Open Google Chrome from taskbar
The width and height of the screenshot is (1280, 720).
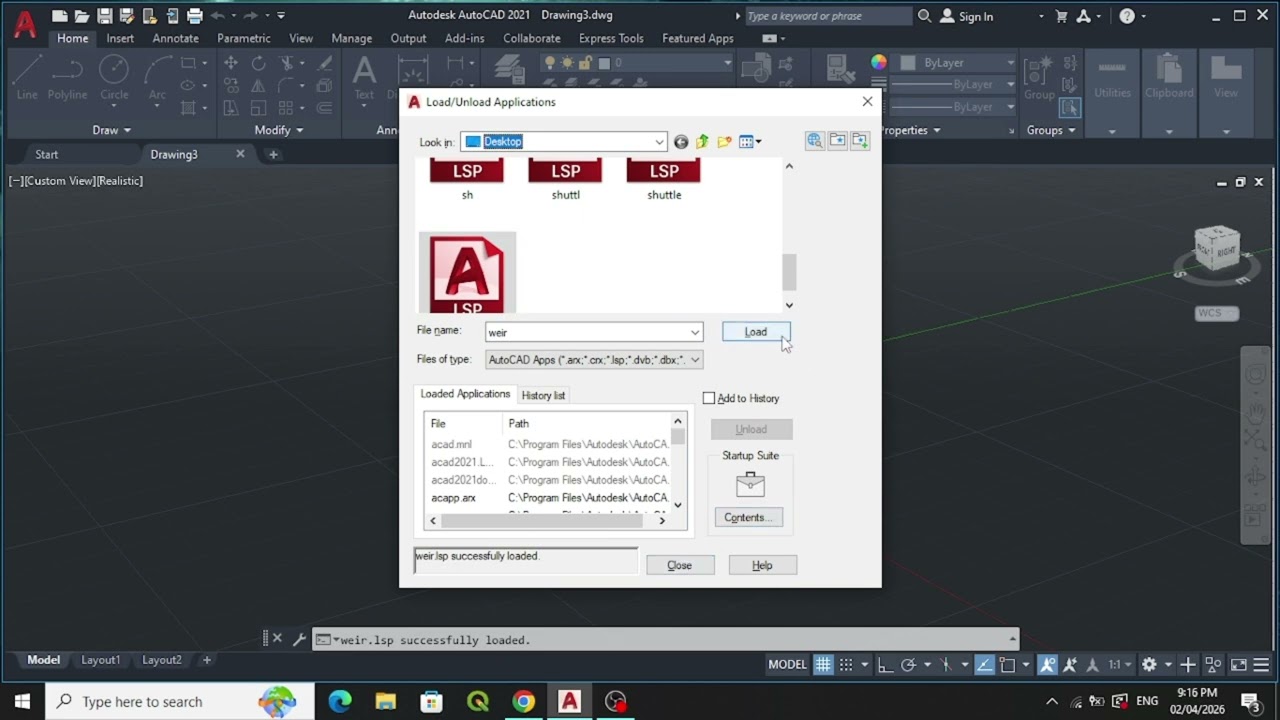[x=524, y=701]
